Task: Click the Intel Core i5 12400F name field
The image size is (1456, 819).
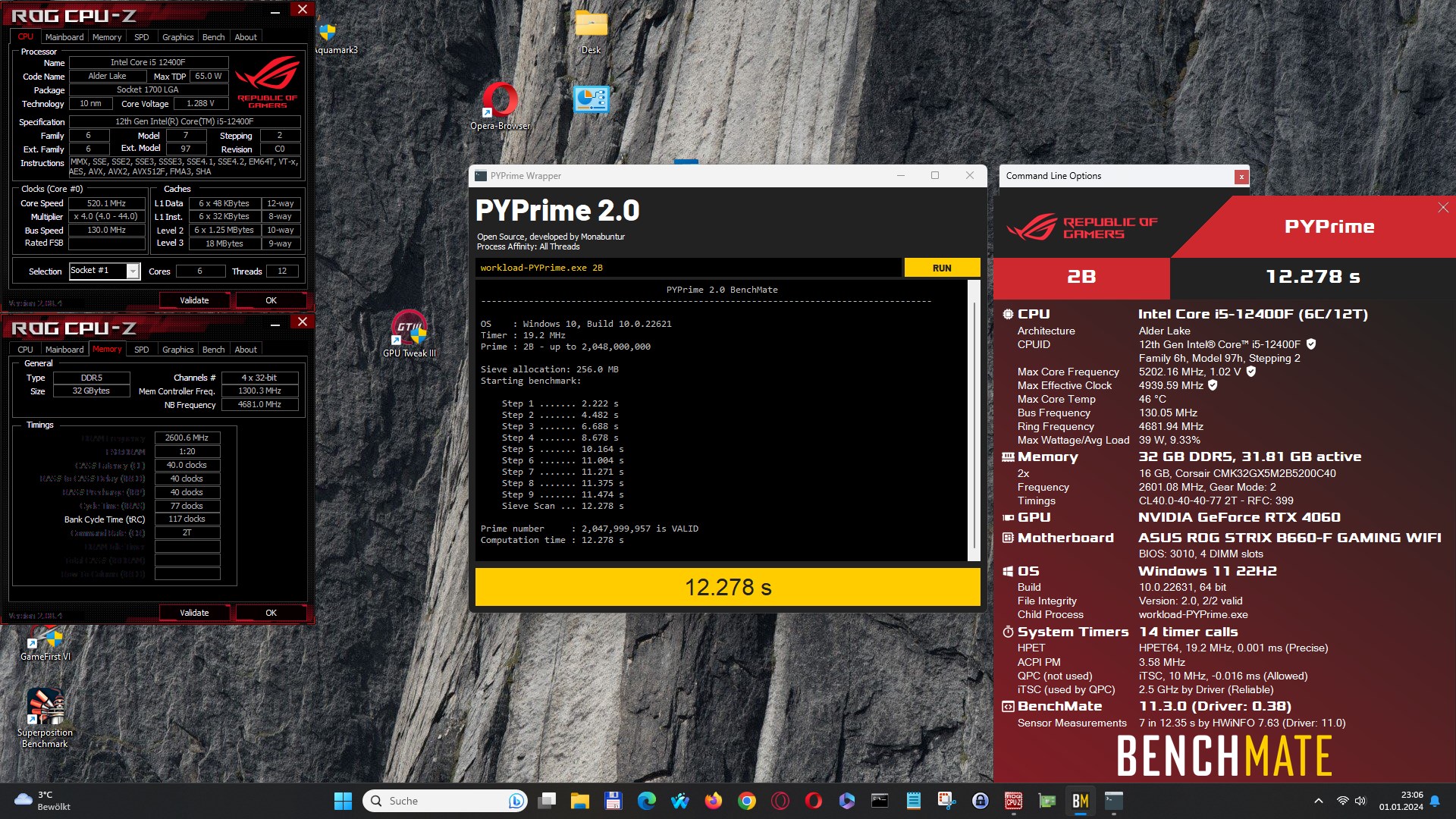Action: [149, 62]
